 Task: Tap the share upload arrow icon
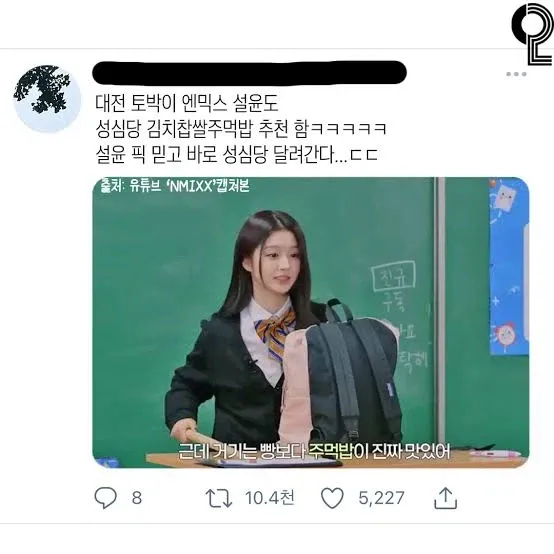[445, 498]
